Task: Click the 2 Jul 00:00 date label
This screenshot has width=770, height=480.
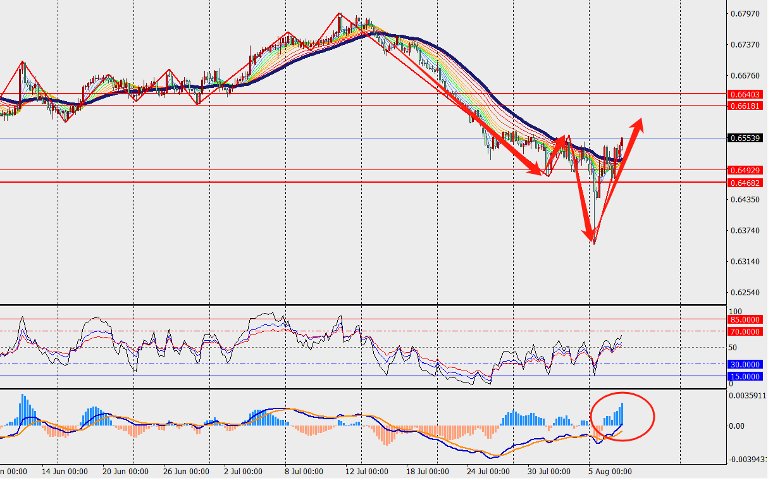Action: [243, 472]
